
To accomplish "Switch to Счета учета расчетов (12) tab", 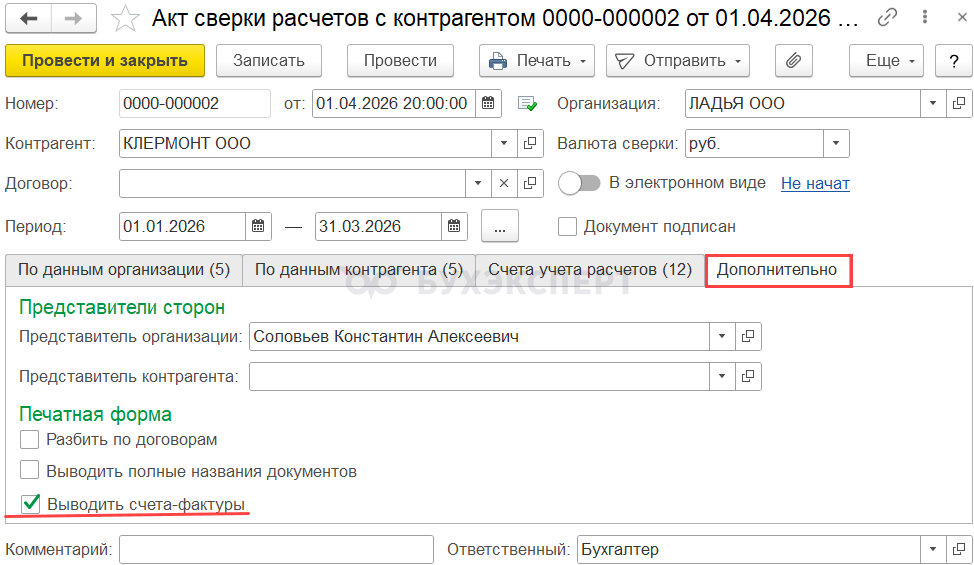I will [589, 270].
